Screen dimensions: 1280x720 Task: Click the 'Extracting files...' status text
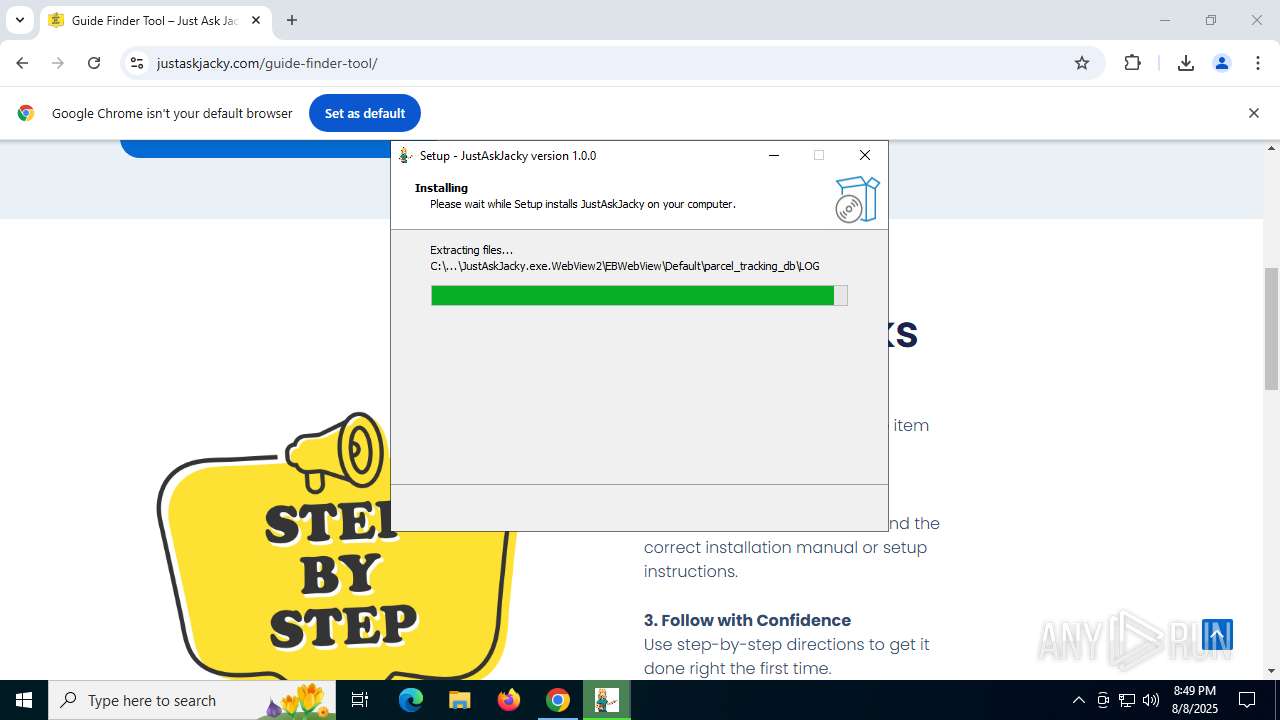(471, 250)
